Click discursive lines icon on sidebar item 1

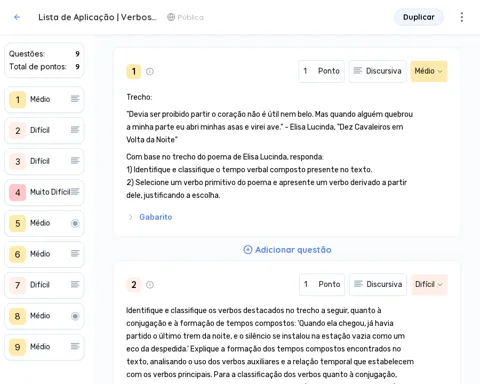[x=75, y=99]
